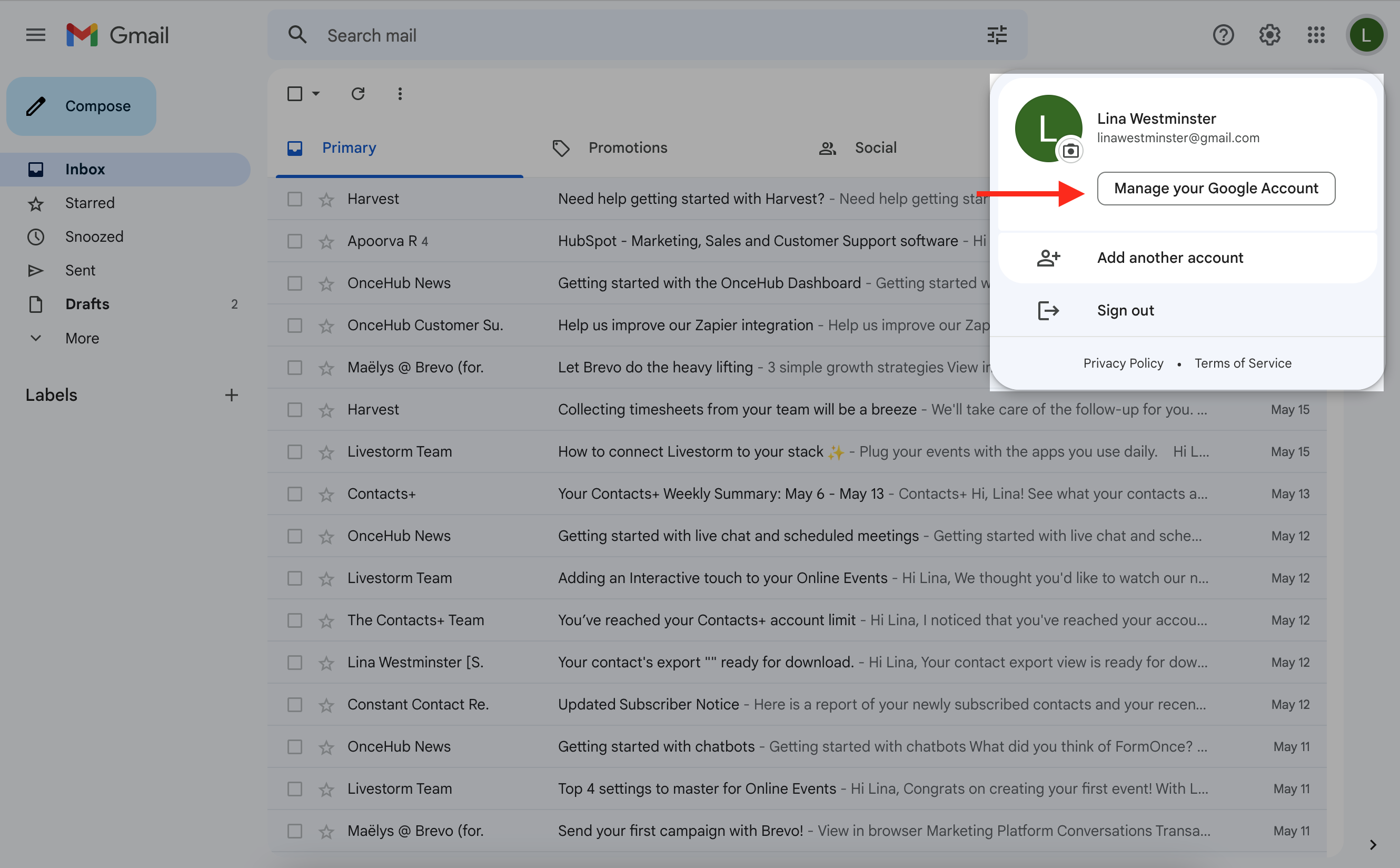This screenshot has width=1400, height=868.
Task: Open the Privacy Policy link
Action: click(1123, 363)
